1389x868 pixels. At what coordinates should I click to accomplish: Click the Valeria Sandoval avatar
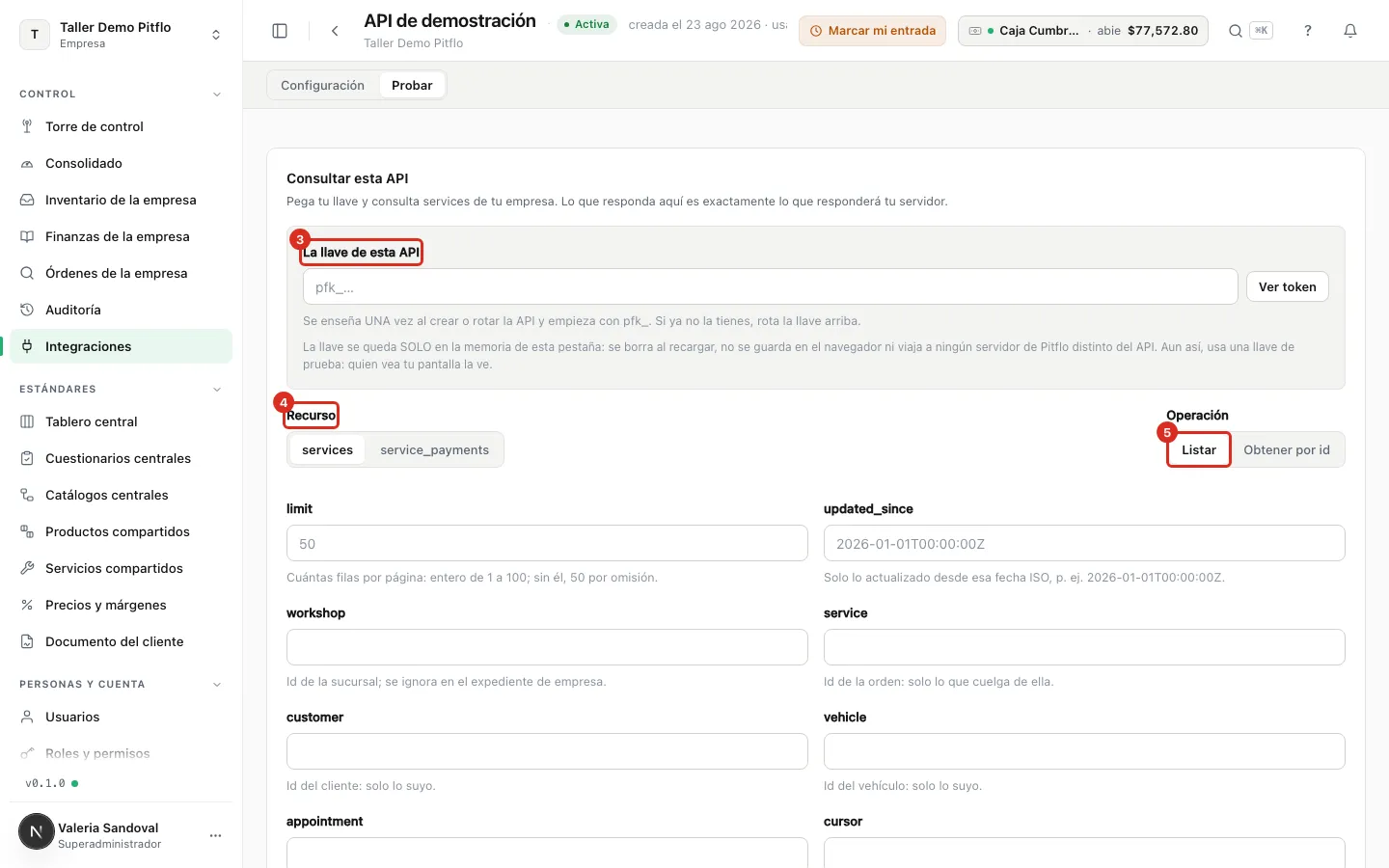[37, 831]
